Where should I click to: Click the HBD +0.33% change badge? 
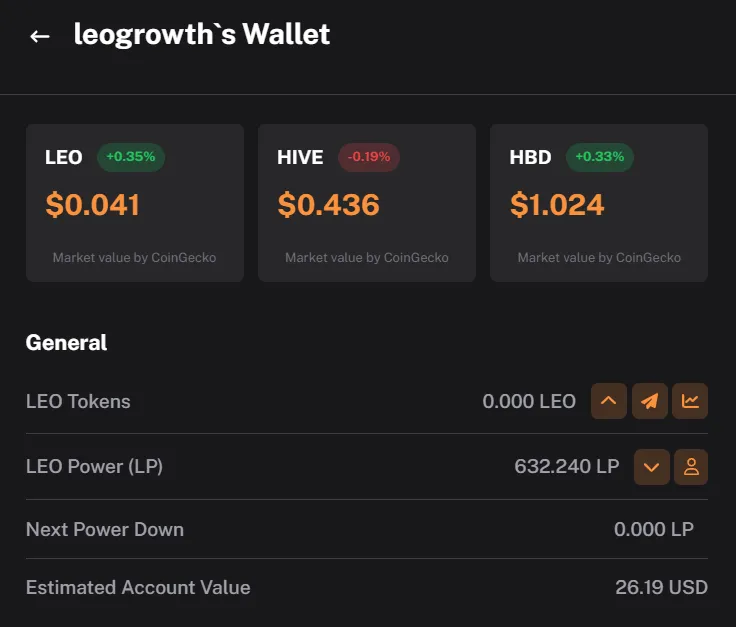[599, 157]
